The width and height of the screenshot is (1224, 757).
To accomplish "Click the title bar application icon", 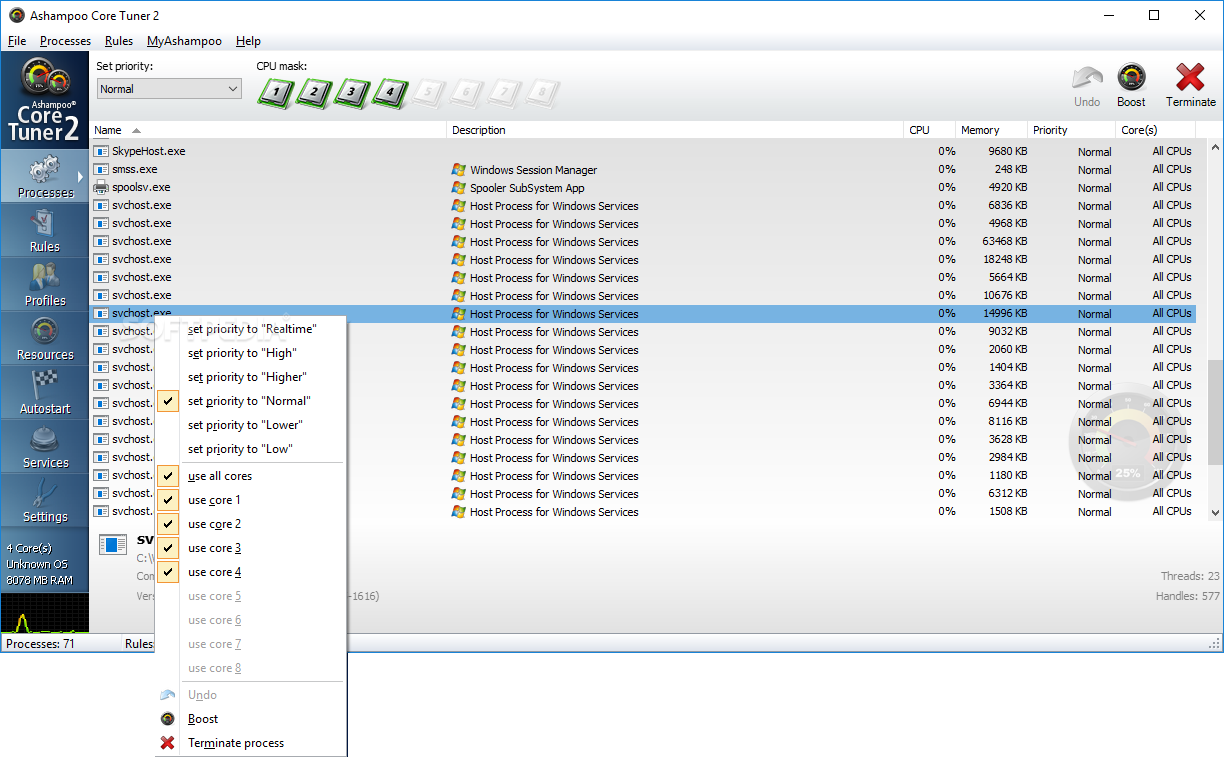I will point(17,15).
